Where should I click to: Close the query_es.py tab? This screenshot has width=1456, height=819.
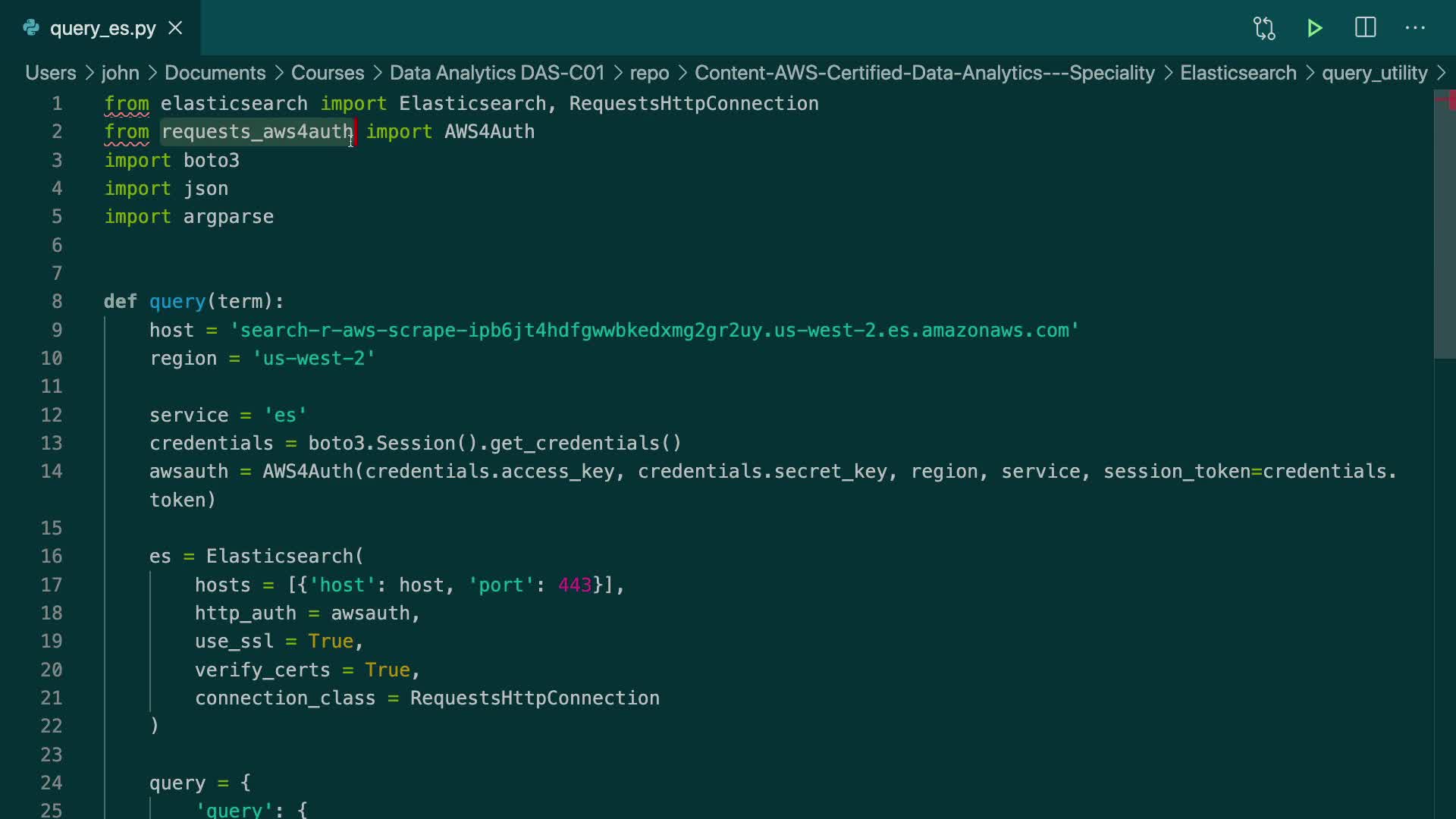(175, 28)
